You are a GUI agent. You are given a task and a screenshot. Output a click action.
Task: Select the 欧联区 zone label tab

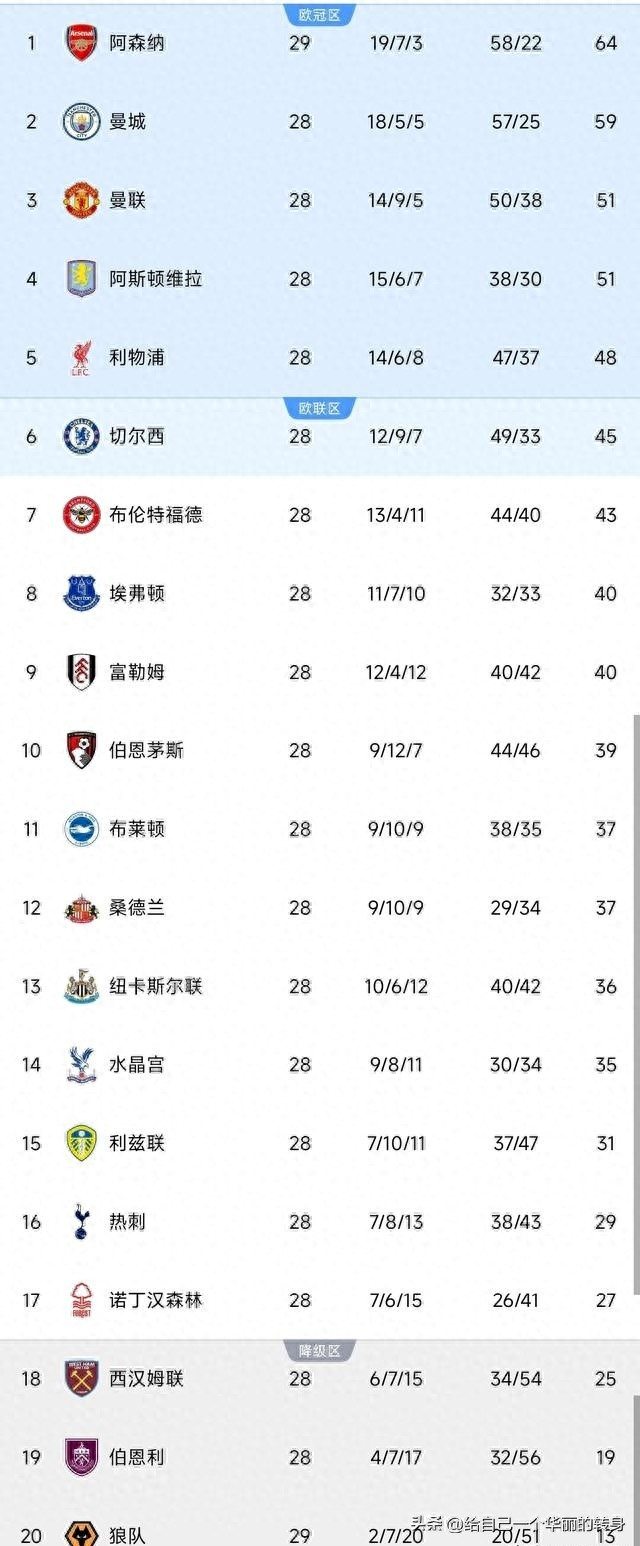(x=320, y=408)
